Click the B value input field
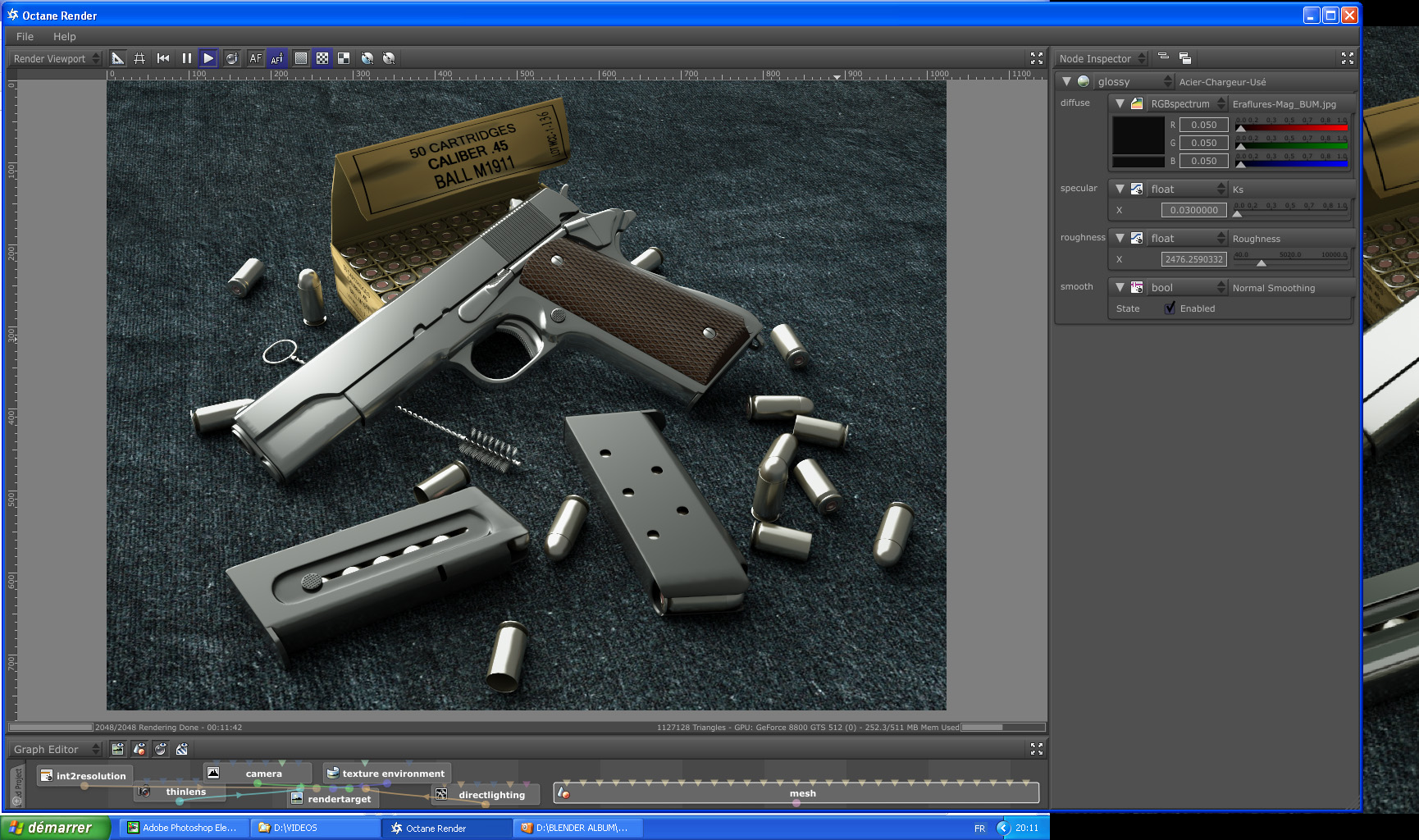This screenshot has height=840, width=1419. pyautogui.click(x=1203, y=161)
